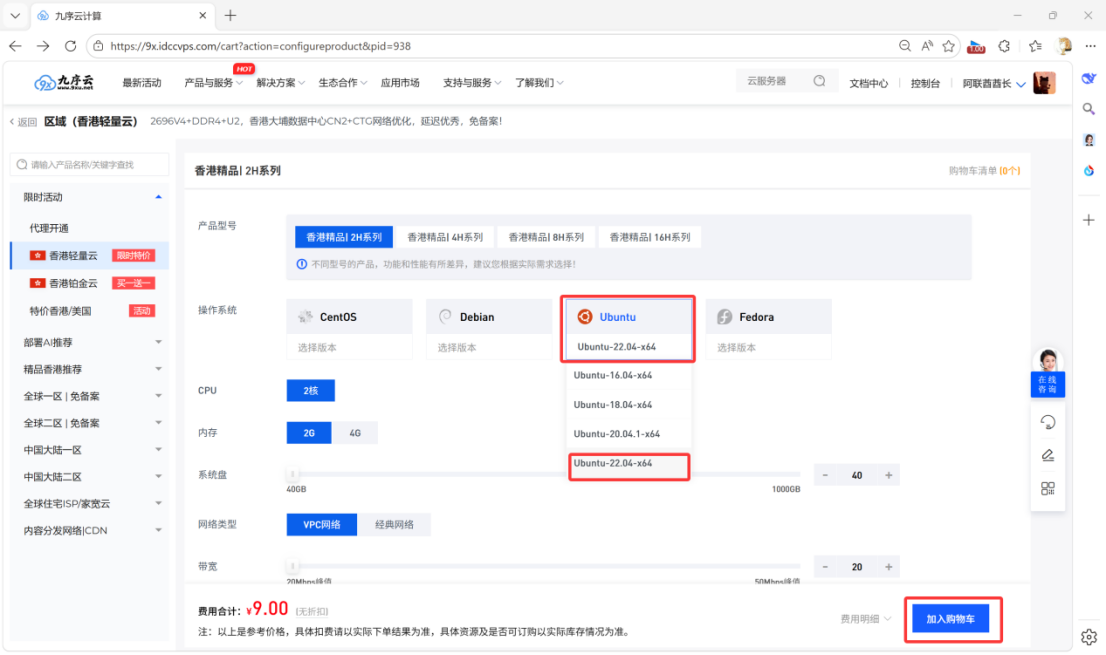Open the browser extensions puzzle icon
The height and width of the screenshot is (655, 1106).
pos(1004,46)
